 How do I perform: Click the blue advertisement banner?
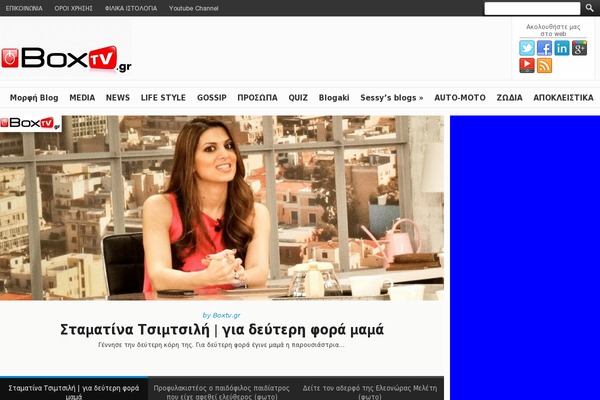pos(525,258)
